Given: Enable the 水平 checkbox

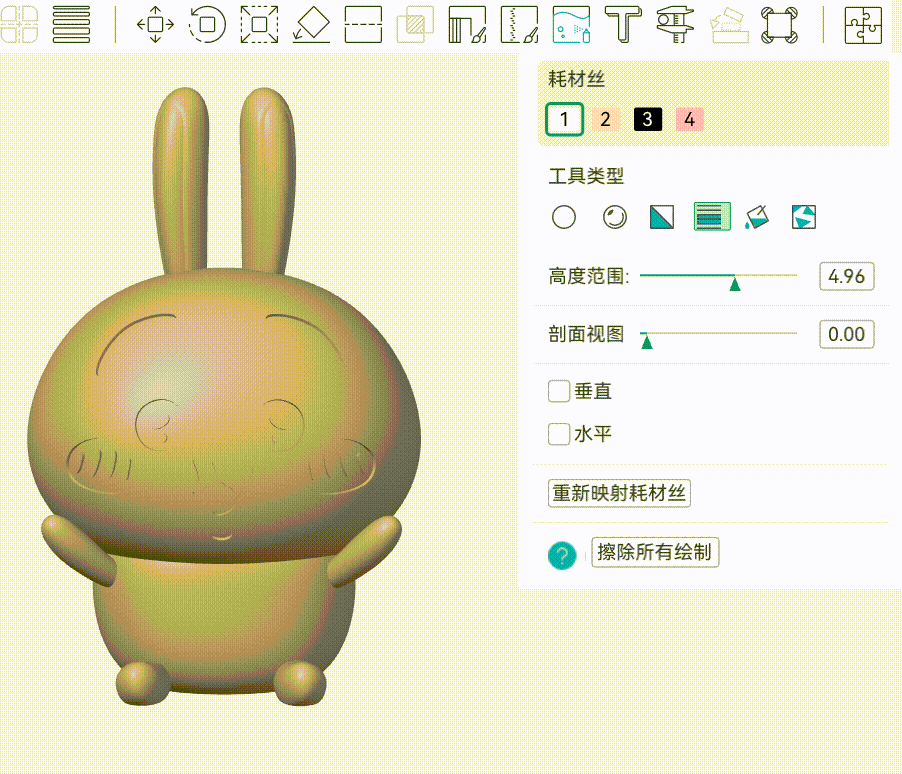Looking at the screenshot, I should coord(559,434).
